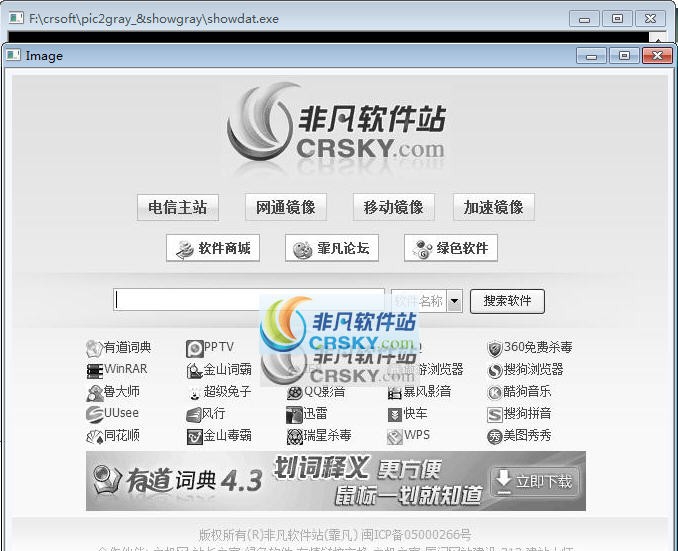Image resolution: width=678 pixels, height=551 pixels.
Task: Click the QQ影音 film reel icon
Action: 294,393
